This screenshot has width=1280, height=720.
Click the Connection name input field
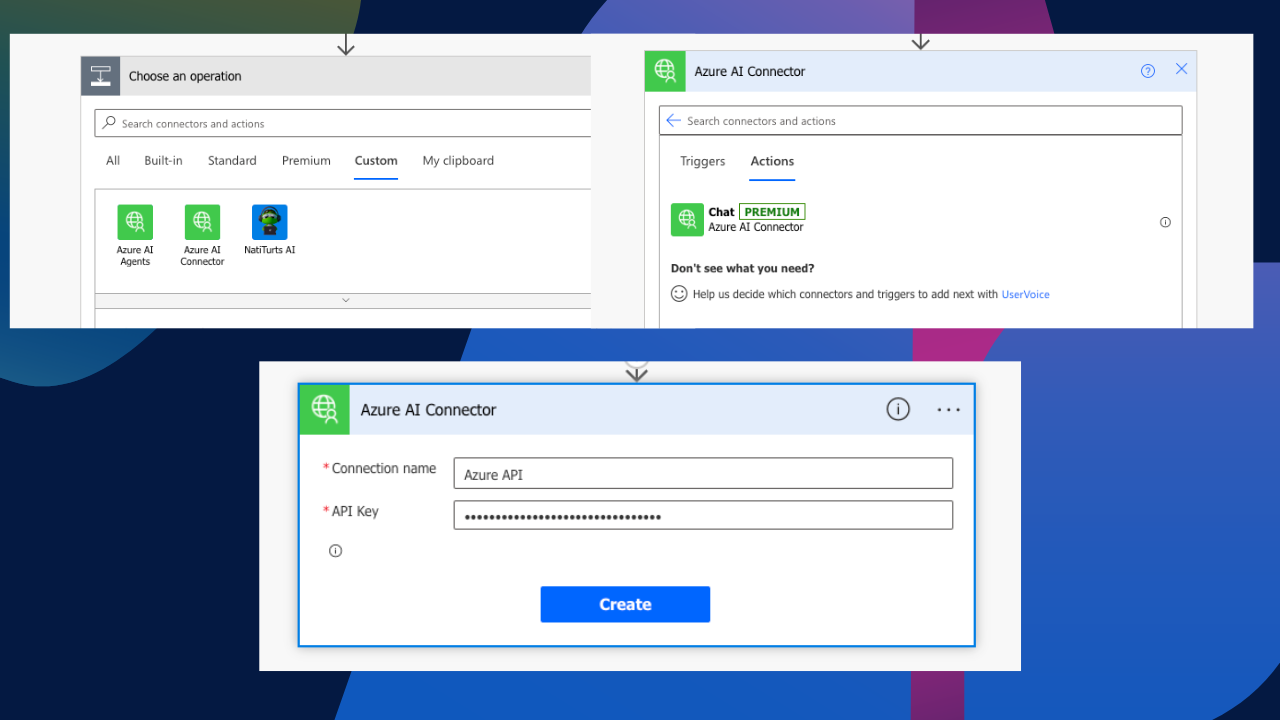[703, 473]
